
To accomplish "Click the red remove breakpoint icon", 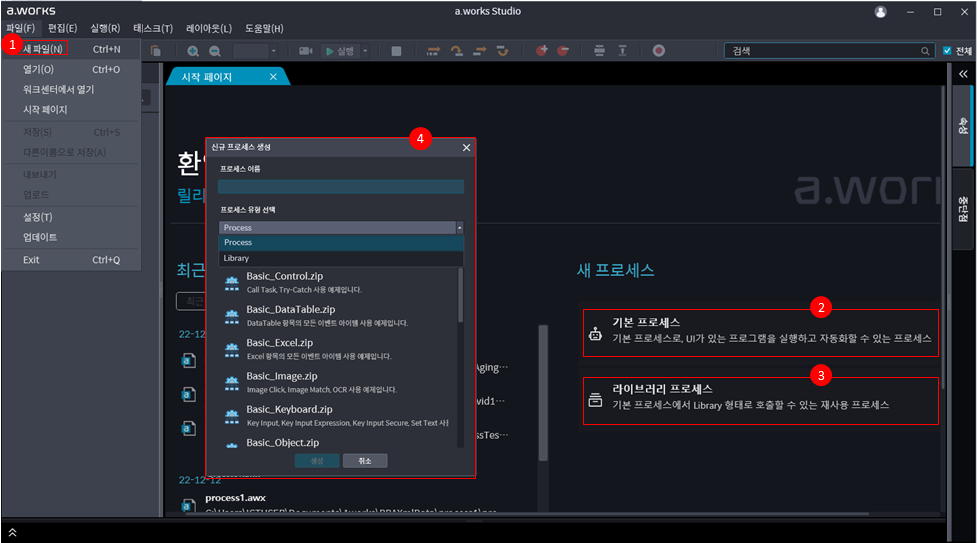I will tap(563, 51).
